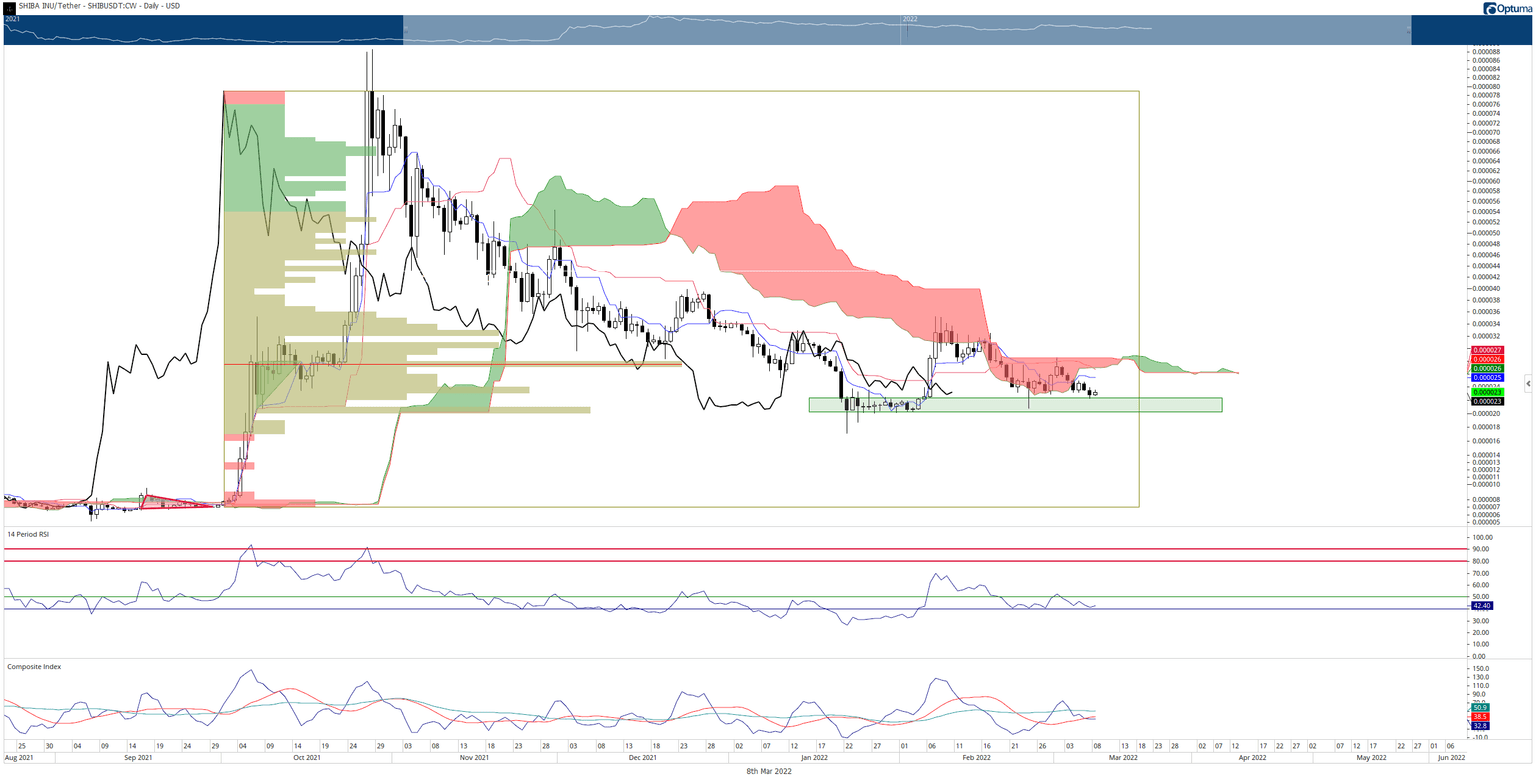Select the green support zone rectangle
Viewport: 1536px width, 783px height.
tap(1015, 405)
